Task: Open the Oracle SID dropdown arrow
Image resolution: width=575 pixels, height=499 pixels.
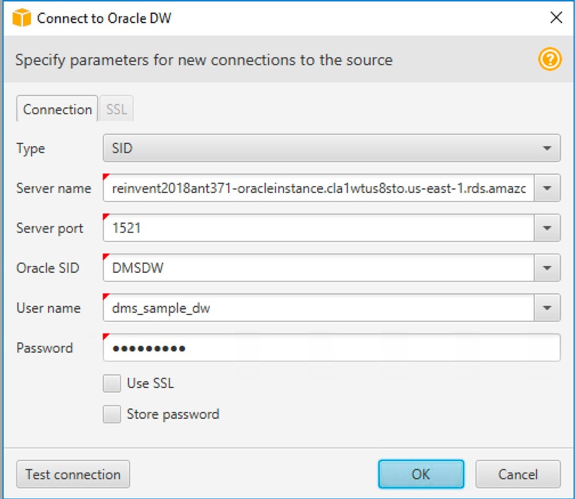Action: [547, 268]
